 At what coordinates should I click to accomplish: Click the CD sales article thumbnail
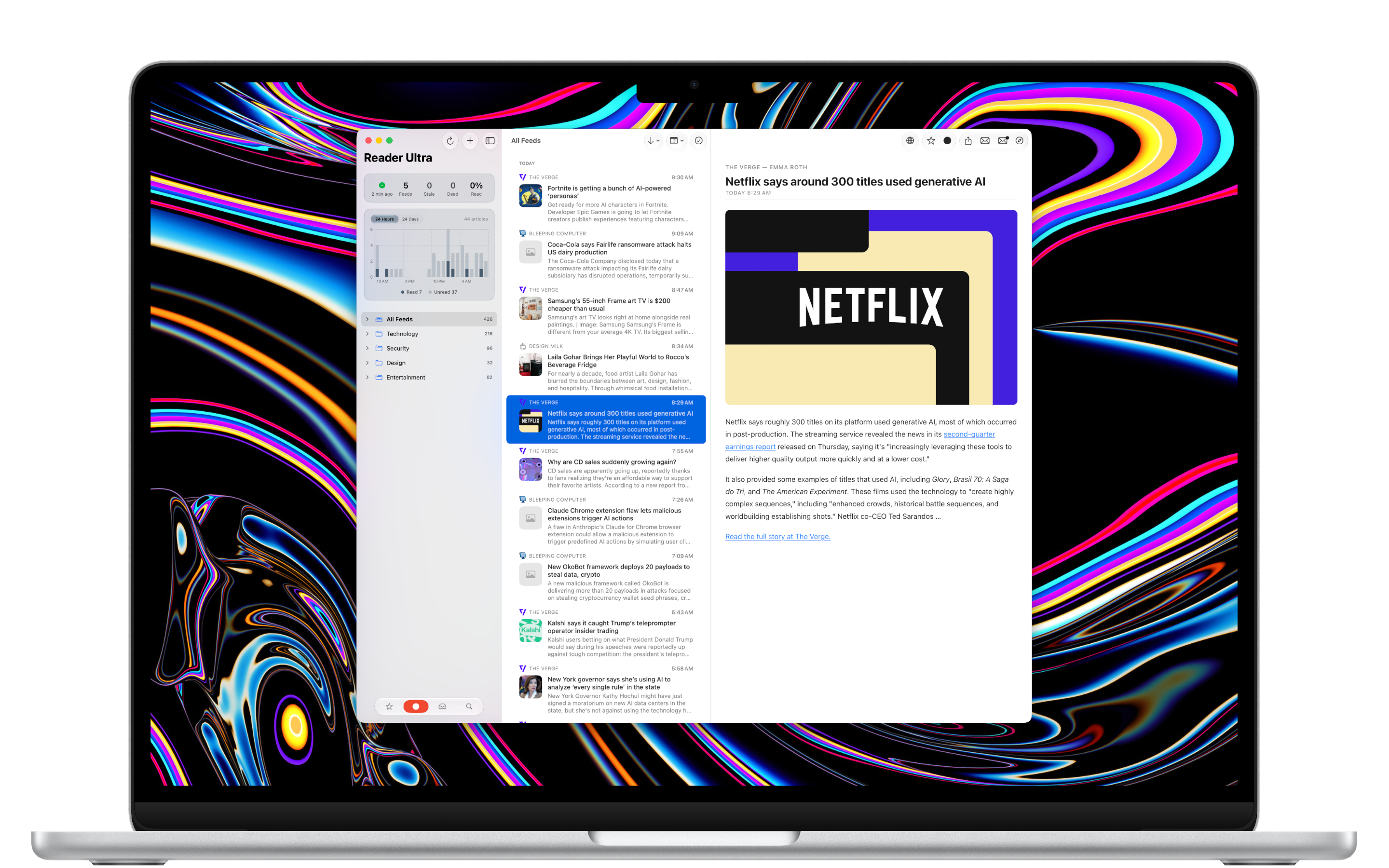pos(531,469)
